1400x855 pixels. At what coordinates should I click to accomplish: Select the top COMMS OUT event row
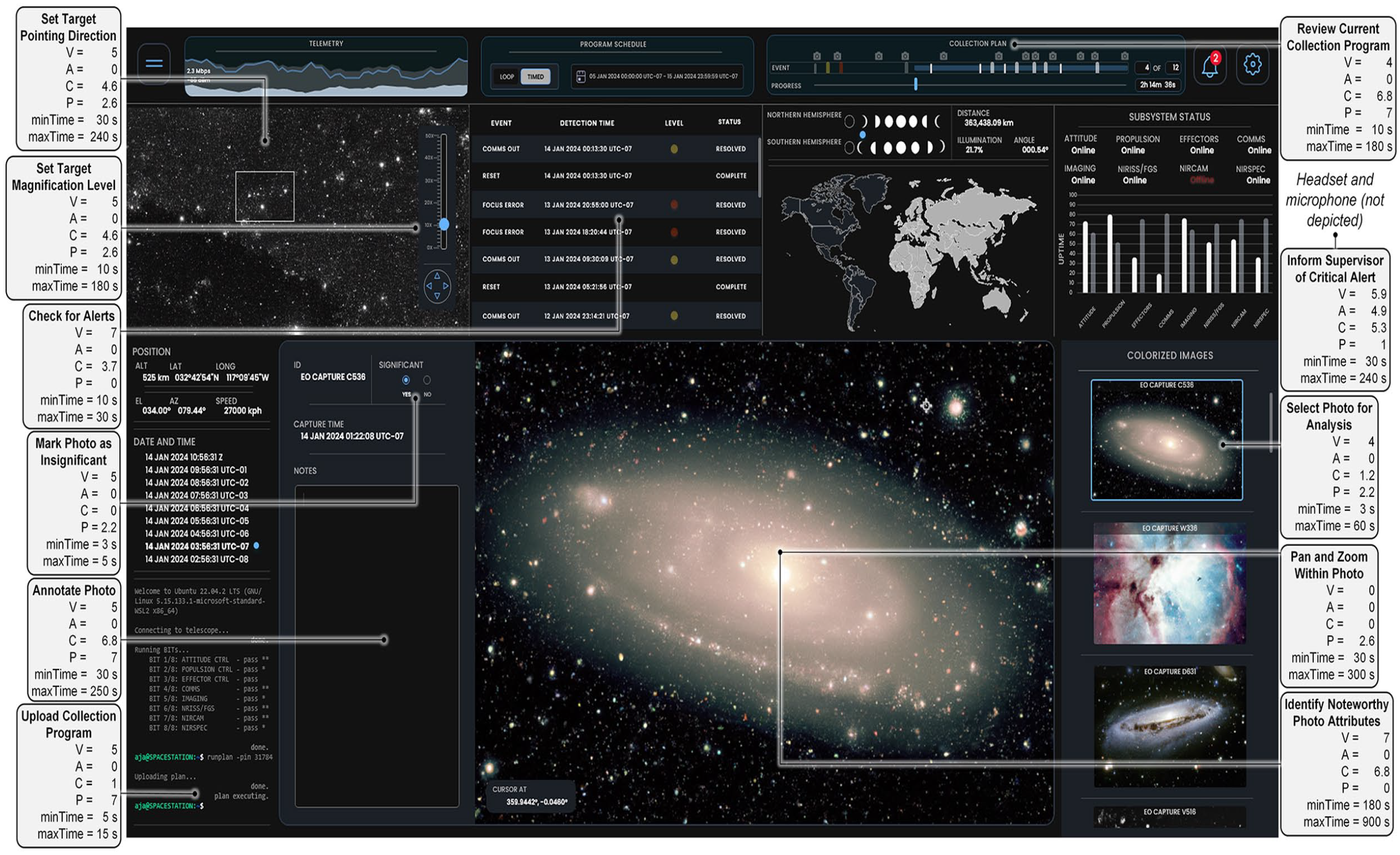(616, 149)
